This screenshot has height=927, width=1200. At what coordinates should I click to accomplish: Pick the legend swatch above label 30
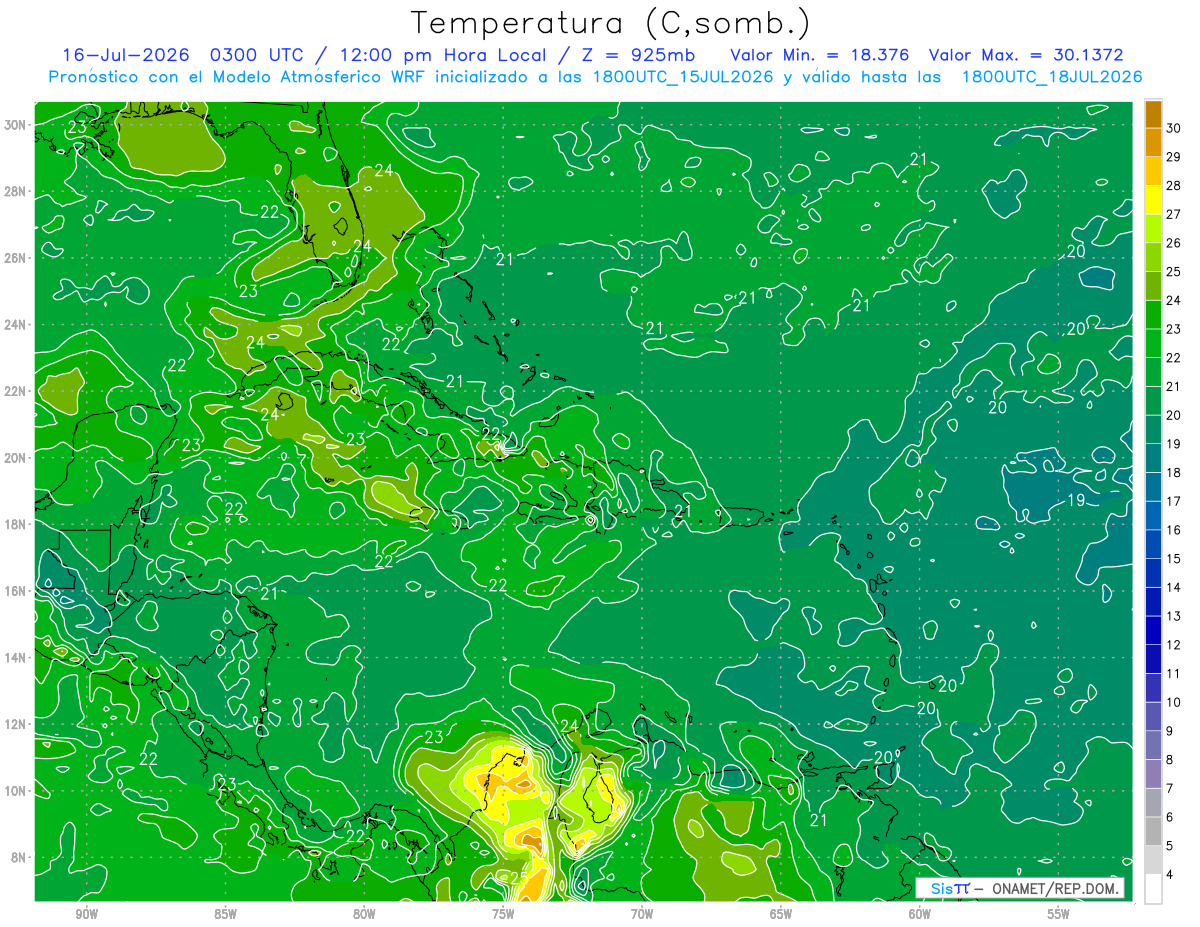click(x=1153, y=114)
